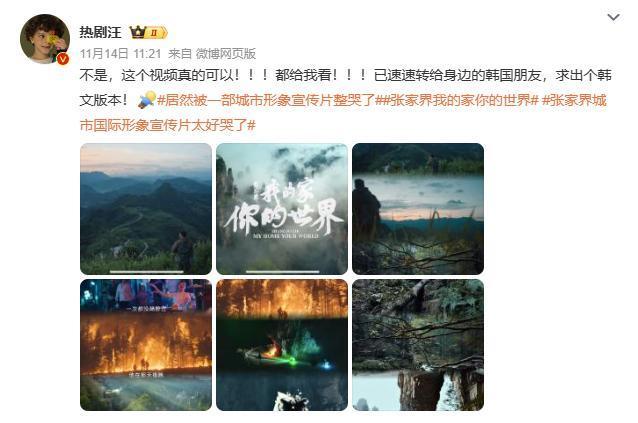Screen dimensions: 638x423
Task: Click the 微博网页版 source link
Action: (226, 54)
